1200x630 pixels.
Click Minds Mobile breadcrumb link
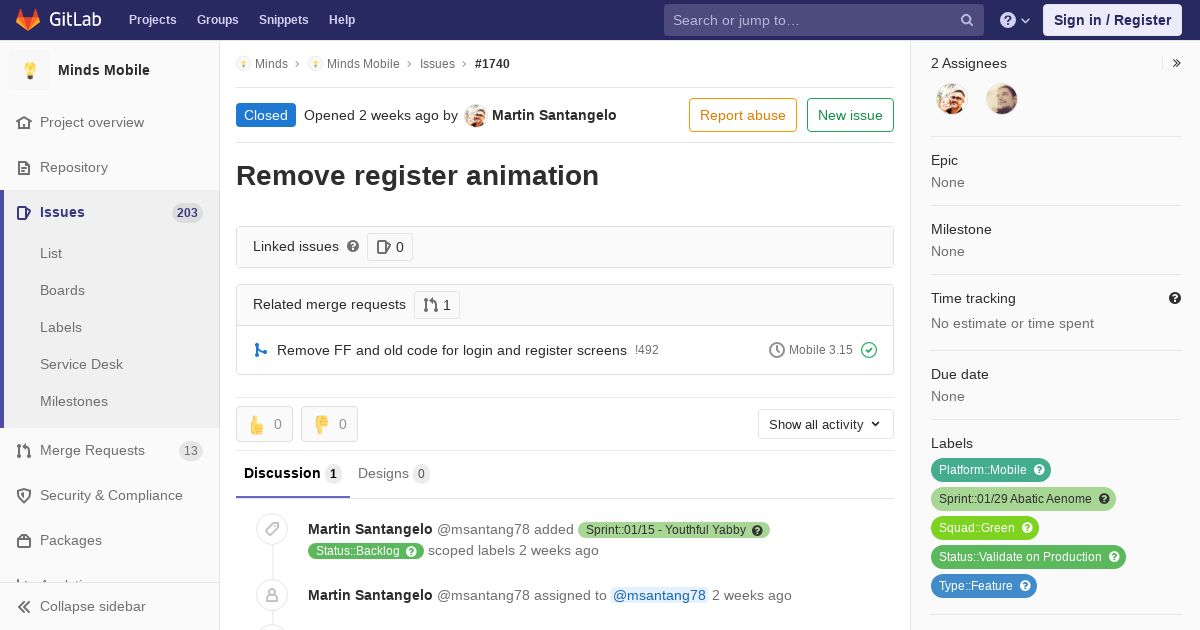(x=363, y=63)
